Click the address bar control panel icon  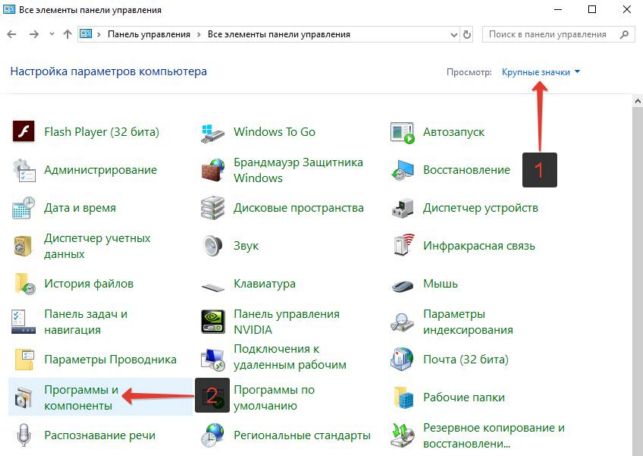86,34
